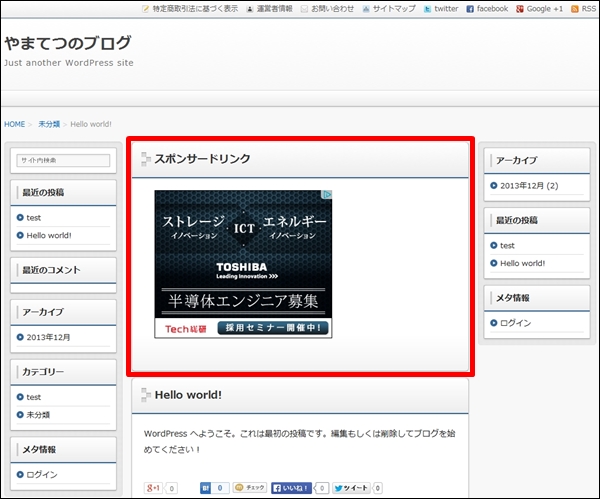Open test category in カテゴリー
The width and height of the screenshot is (600, 499).
34,397
